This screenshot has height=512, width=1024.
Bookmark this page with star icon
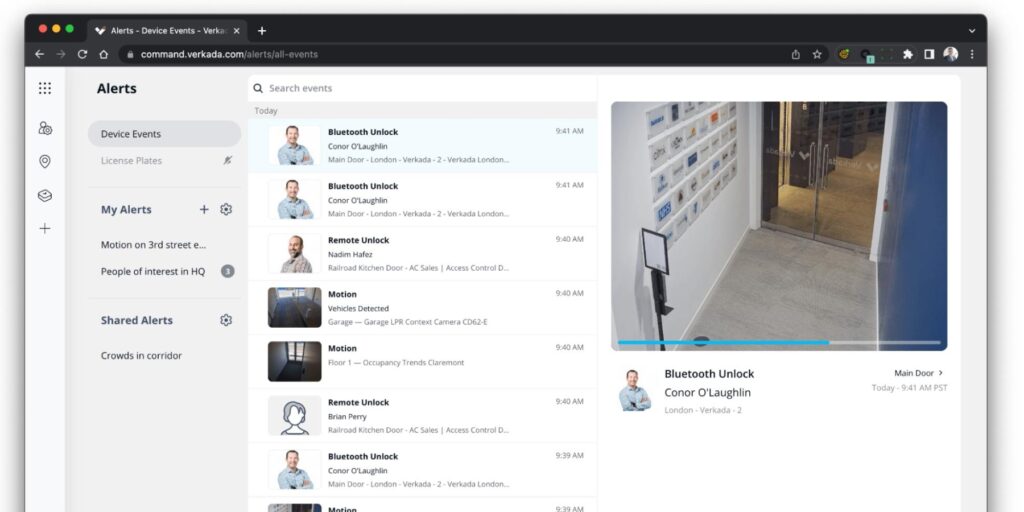click(x=817, y=54)
